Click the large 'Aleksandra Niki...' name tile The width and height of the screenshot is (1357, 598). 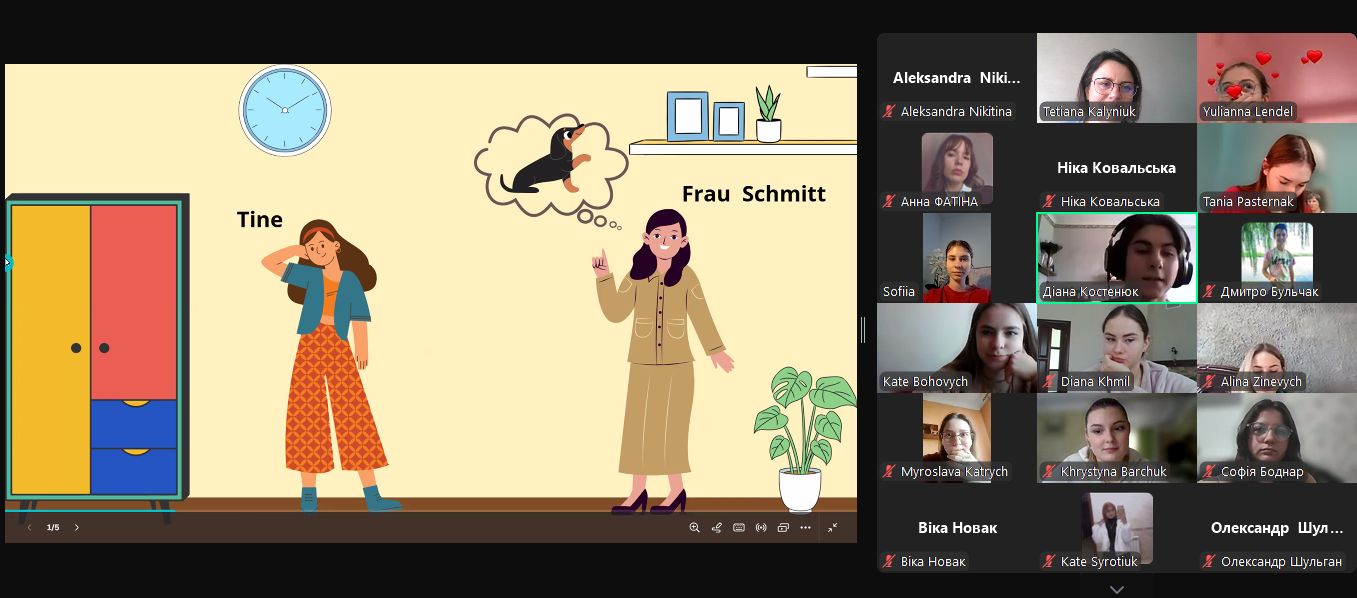pyautogui.click(x=957, y=78)
